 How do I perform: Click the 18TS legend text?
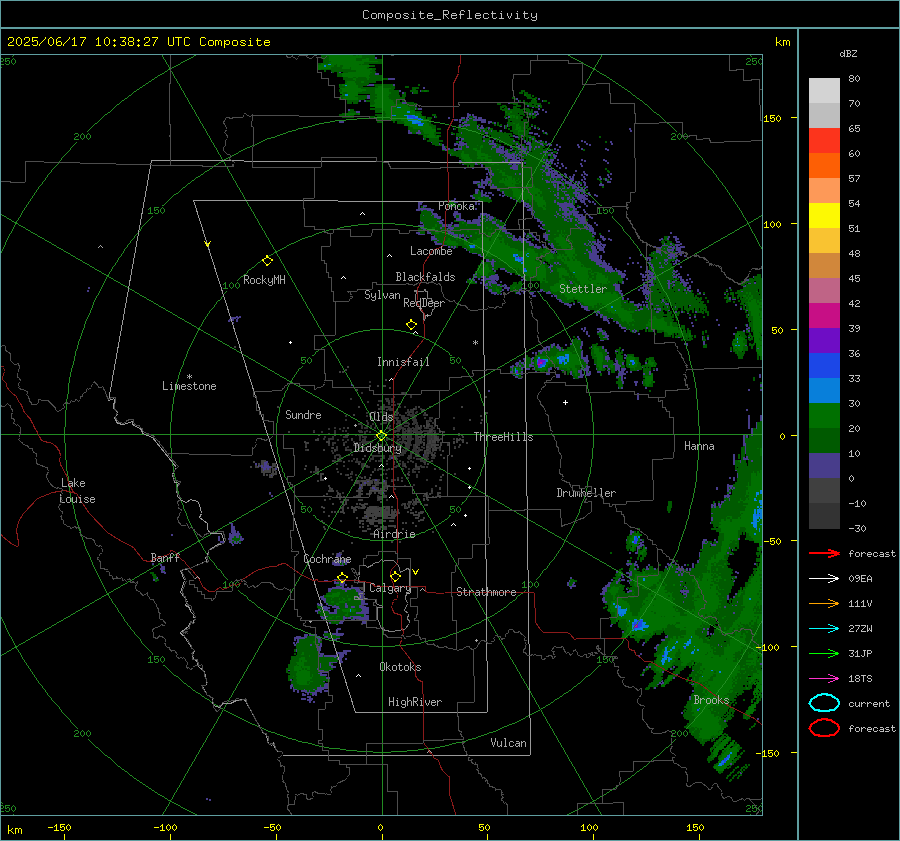[860, 679]
